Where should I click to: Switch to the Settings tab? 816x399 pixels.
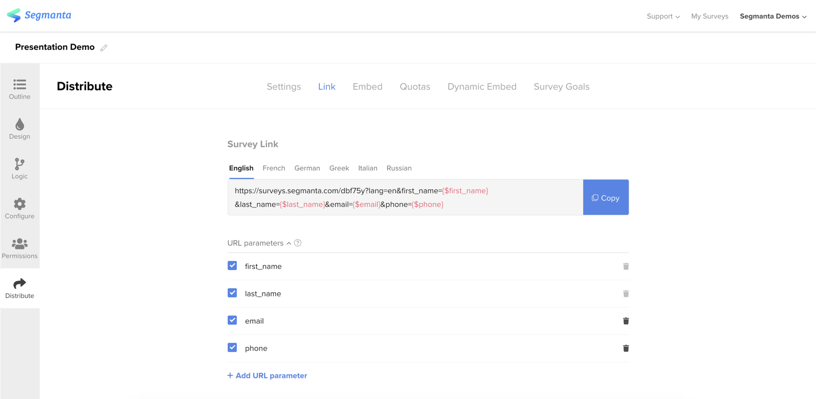284,87
